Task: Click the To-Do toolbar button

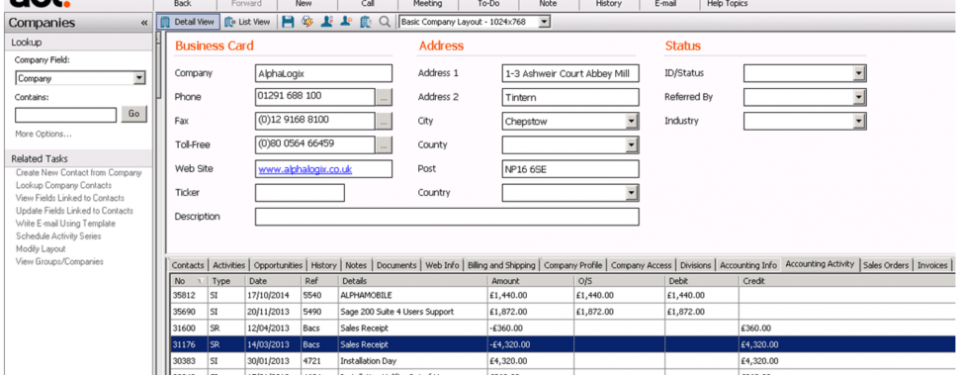Action: click(488, 4)
